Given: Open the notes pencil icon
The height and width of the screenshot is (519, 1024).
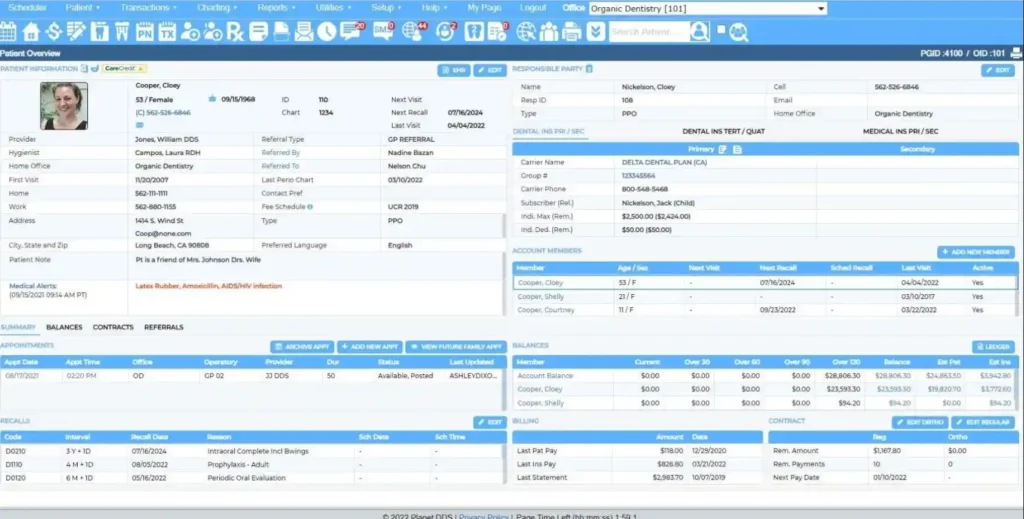Looking at the screenshot, I should (76, 31).
